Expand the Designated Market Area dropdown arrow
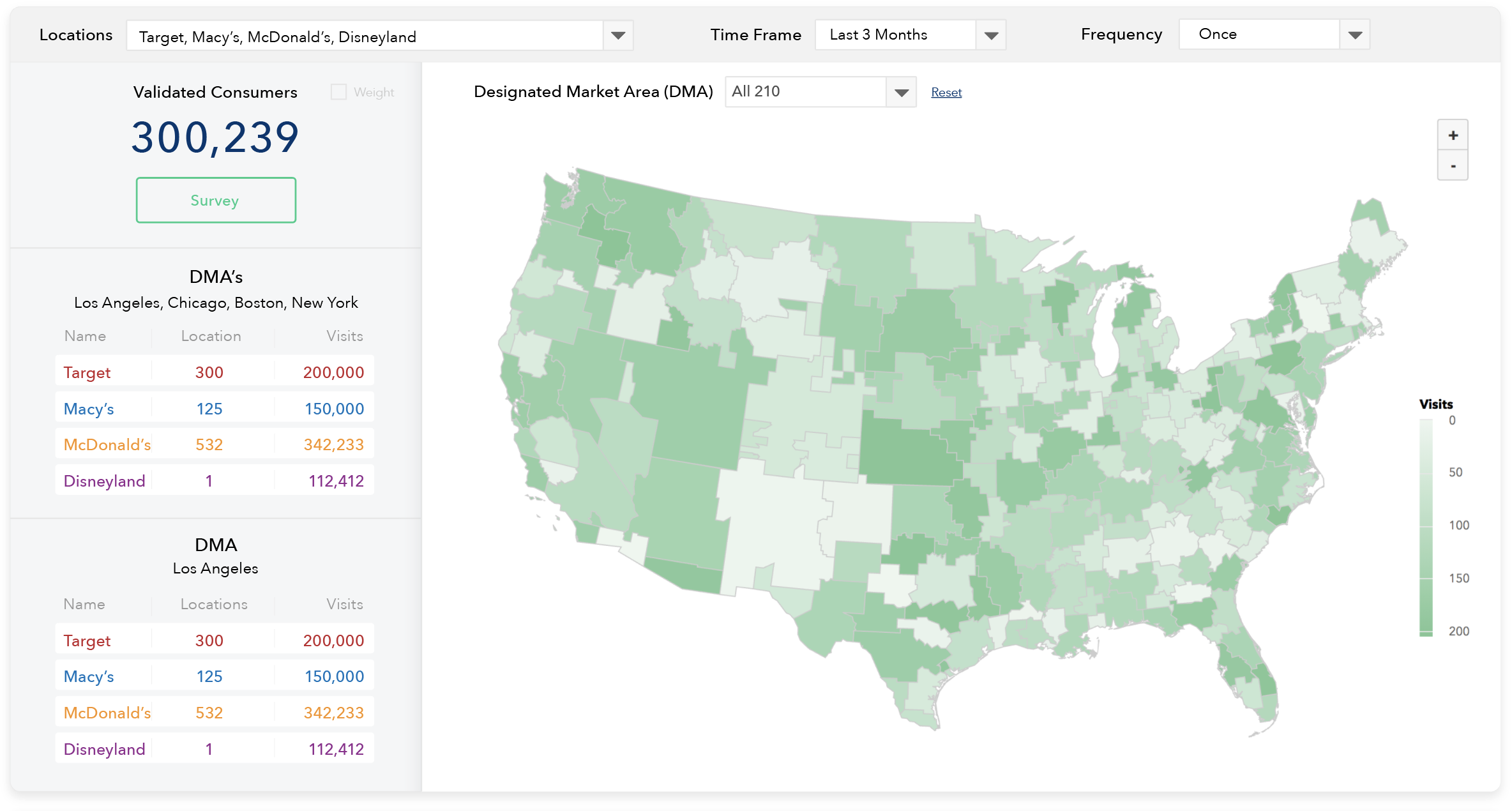 tap(901, 93)
